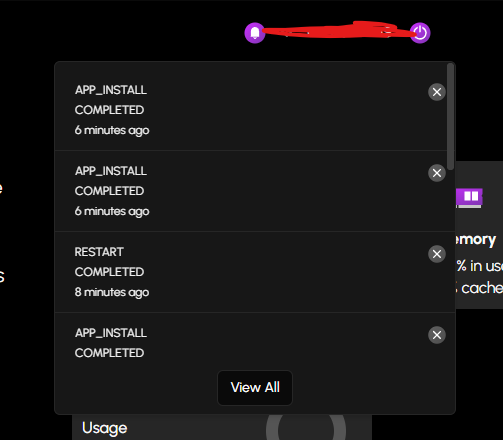Image resolution: width=503 pixels, height=440 pixels.
Task: Select the bottom APP_INSTALL notification title
Action: click(111, 333)
